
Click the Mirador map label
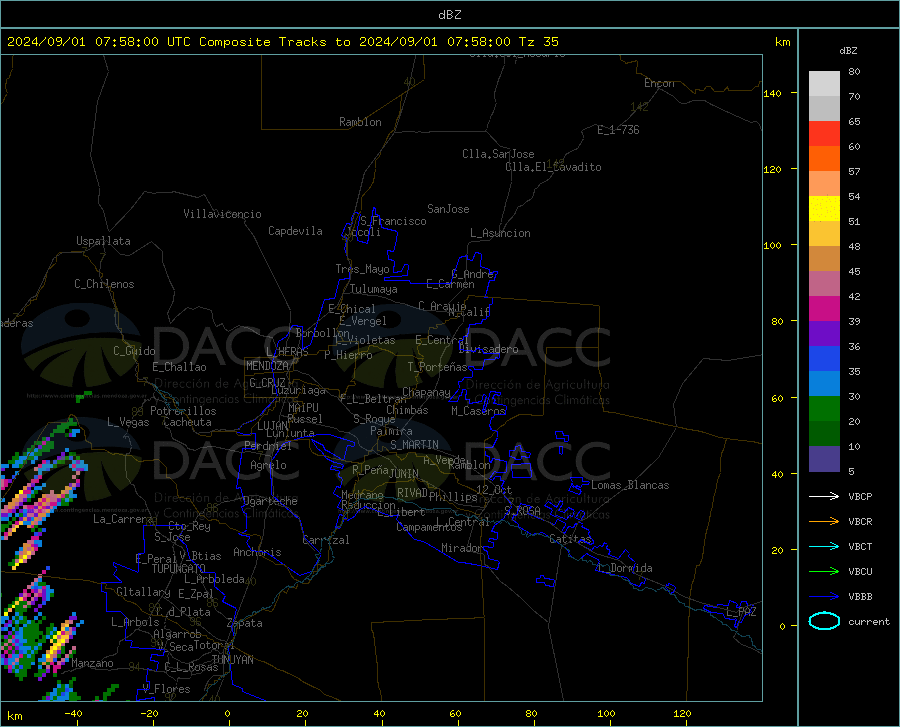click(462, 548)
